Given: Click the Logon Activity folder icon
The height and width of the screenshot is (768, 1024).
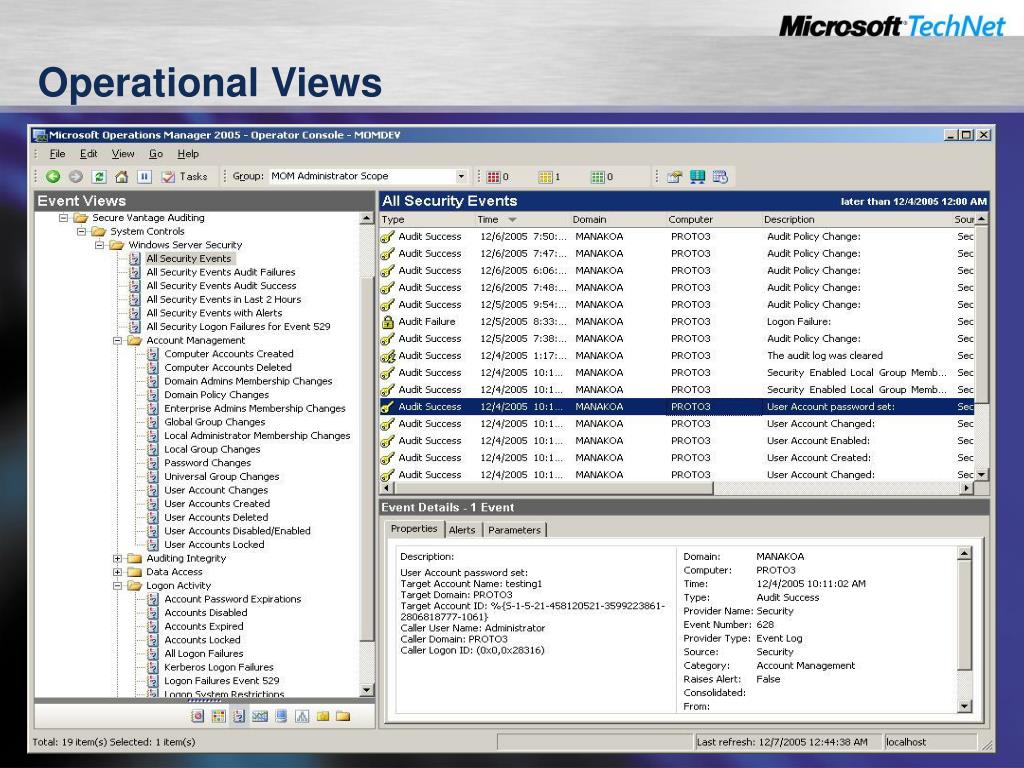Looking at the screenshot, I should coord(135,585).
